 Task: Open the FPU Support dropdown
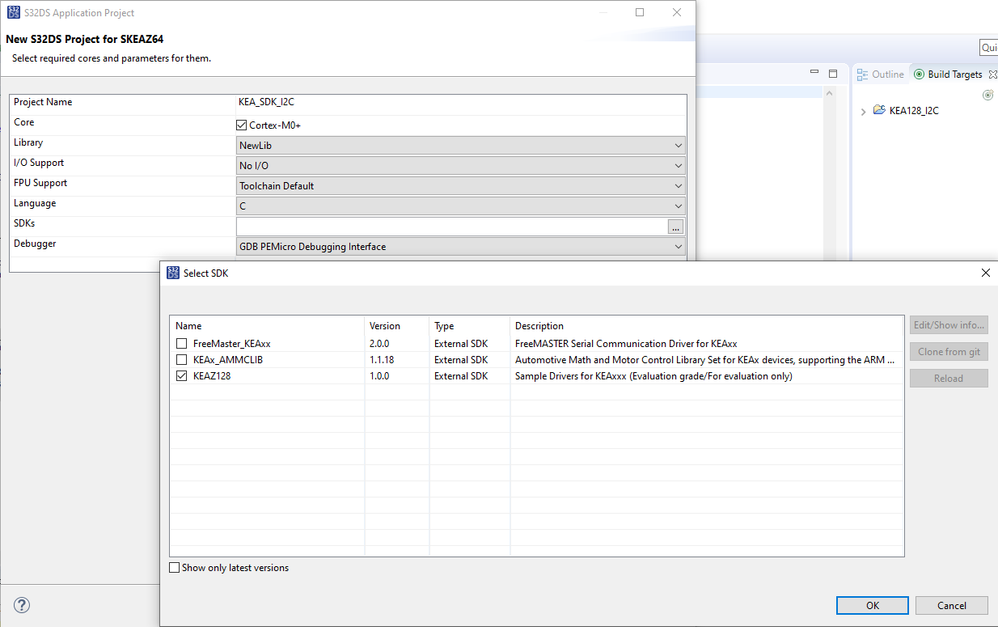[460, 186]
